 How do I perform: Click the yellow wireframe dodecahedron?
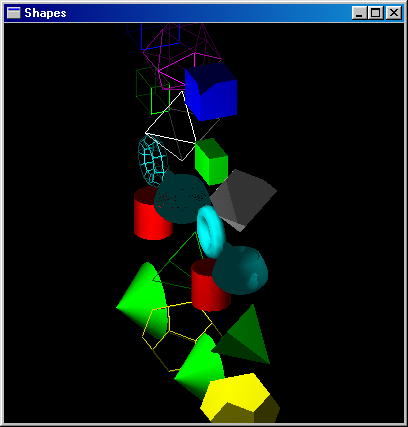(180, 337)
